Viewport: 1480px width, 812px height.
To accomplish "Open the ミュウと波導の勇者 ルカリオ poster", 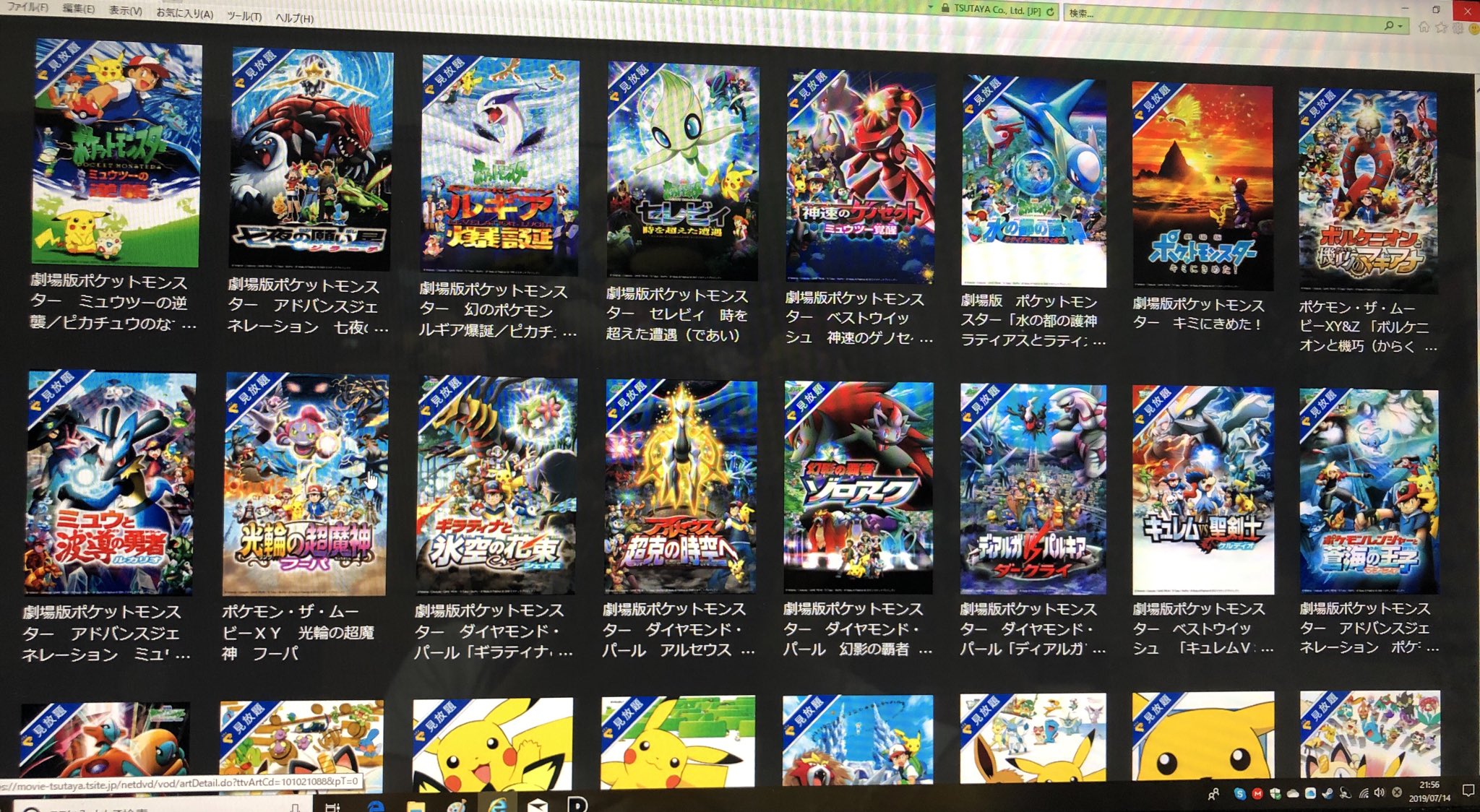I will tap(110, 483).
